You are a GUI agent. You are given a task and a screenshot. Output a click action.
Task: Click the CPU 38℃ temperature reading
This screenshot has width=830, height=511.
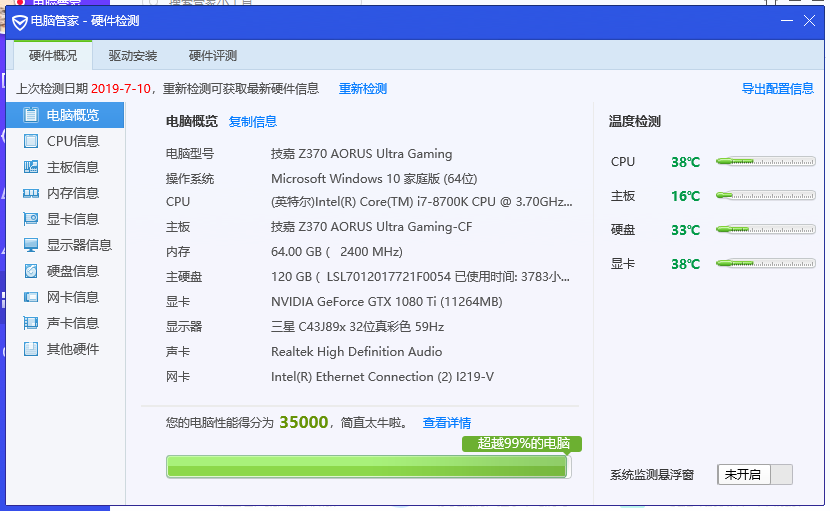685,162
